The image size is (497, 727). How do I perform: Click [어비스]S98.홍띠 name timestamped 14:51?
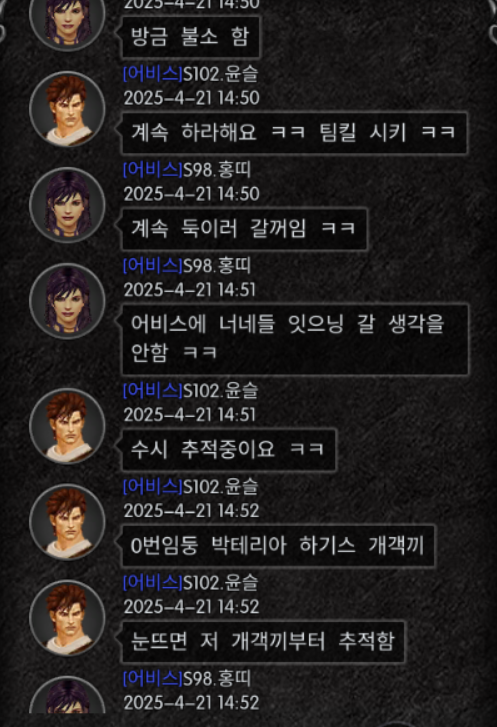[187, 266]
